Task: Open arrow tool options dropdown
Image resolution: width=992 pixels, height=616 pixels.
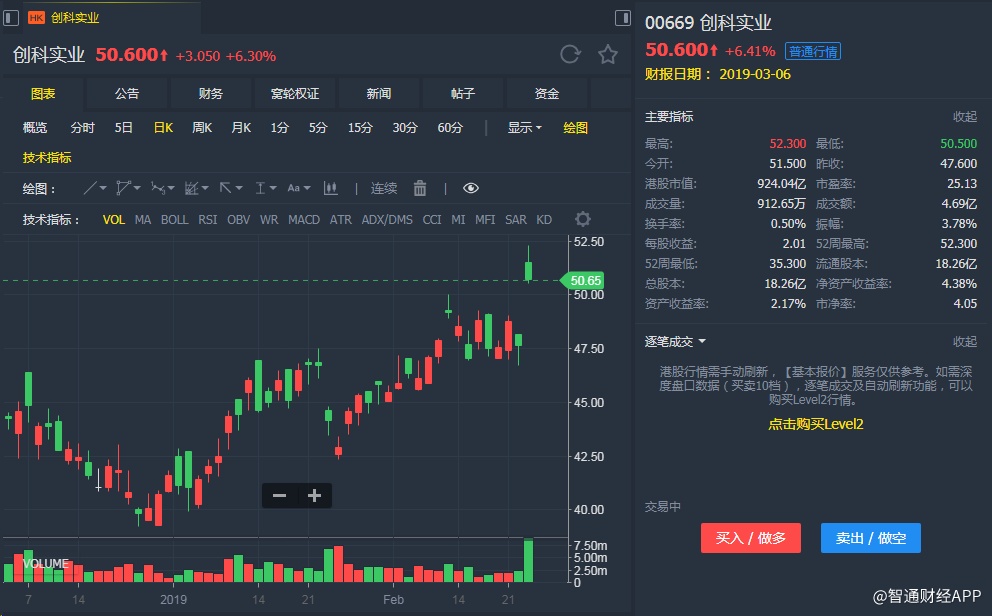Action: 239,188
